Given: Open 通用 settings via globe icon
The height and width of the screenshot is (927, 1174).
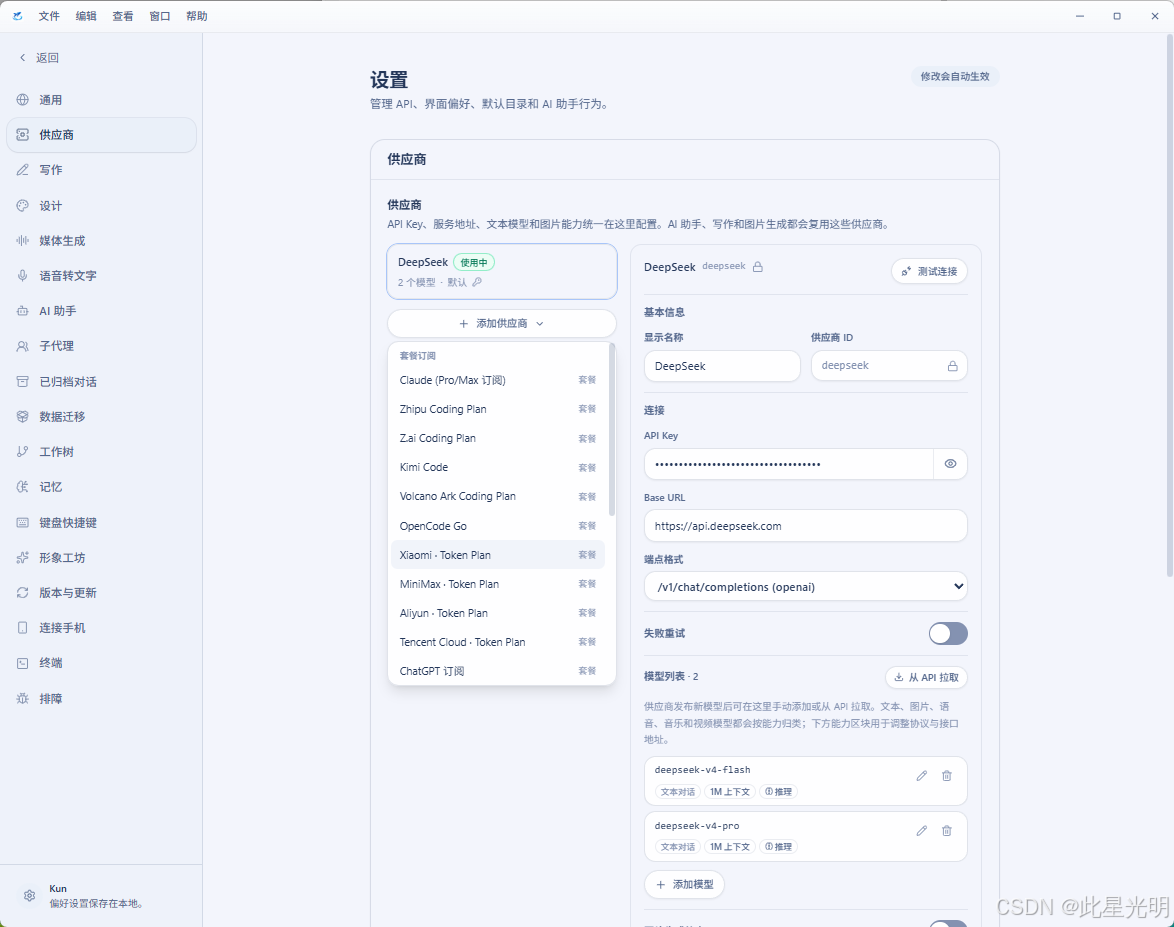Looking at the screenshot, I should [x=22, y=100].
